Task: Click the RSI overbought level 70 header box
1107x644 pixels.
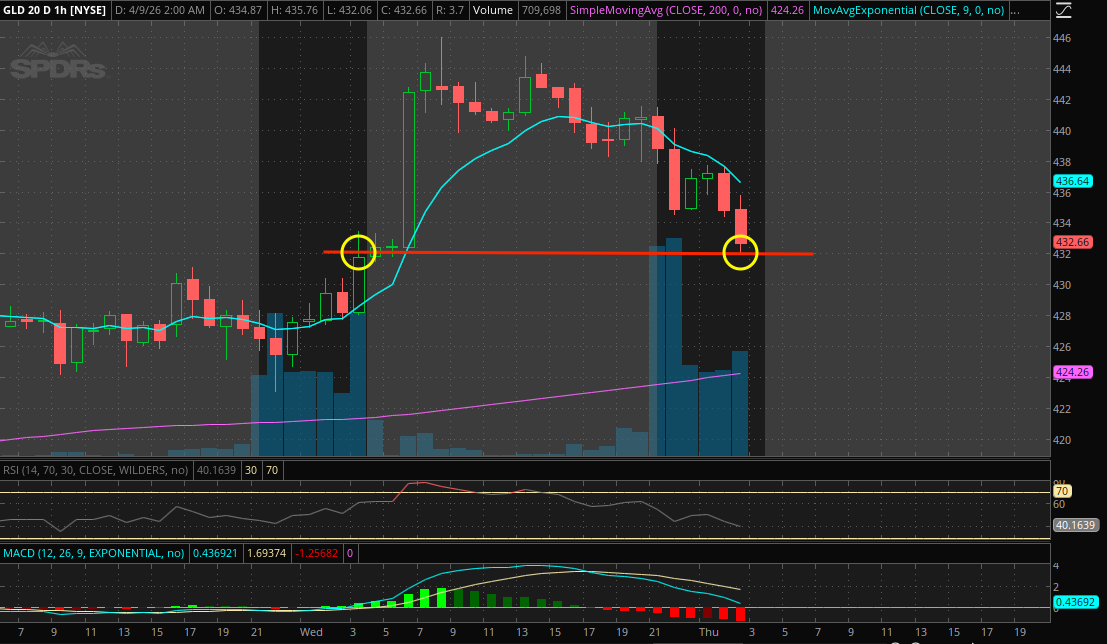Action: tap(272, 470)
